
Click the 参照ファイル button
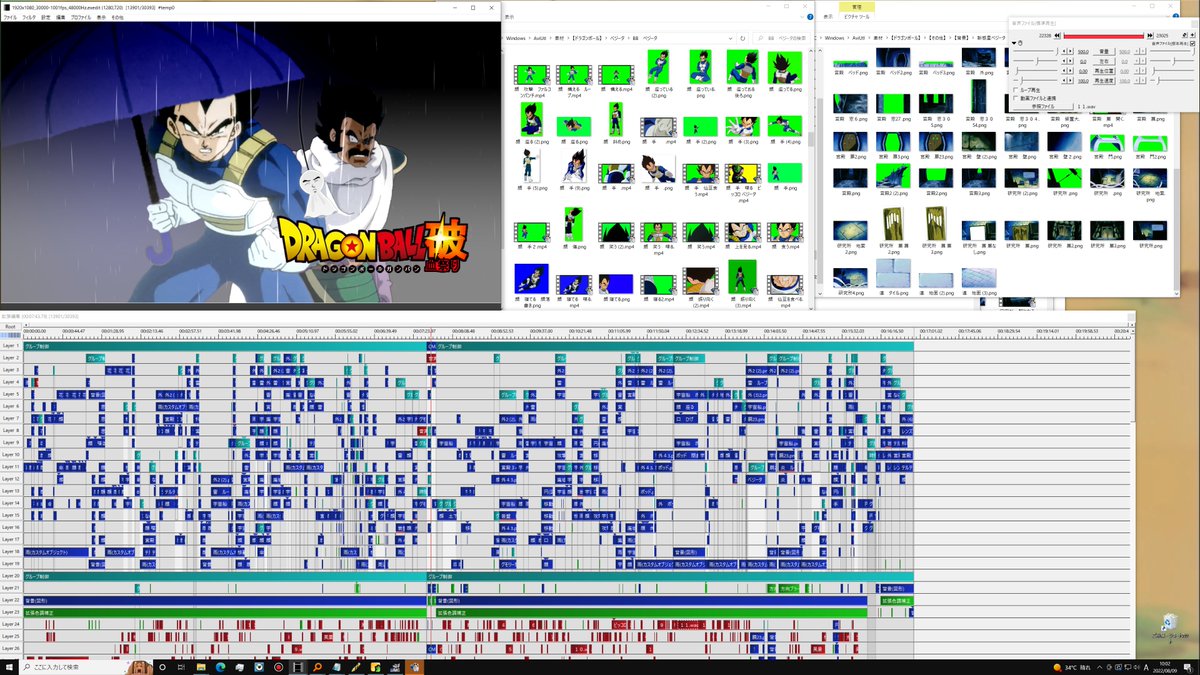pos(1043,106)
